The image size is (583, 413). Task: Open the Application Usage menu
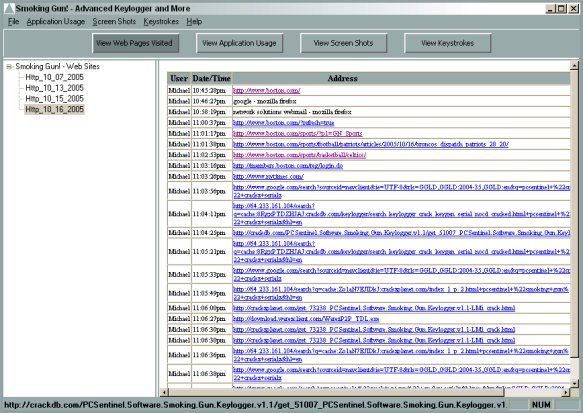56,22
